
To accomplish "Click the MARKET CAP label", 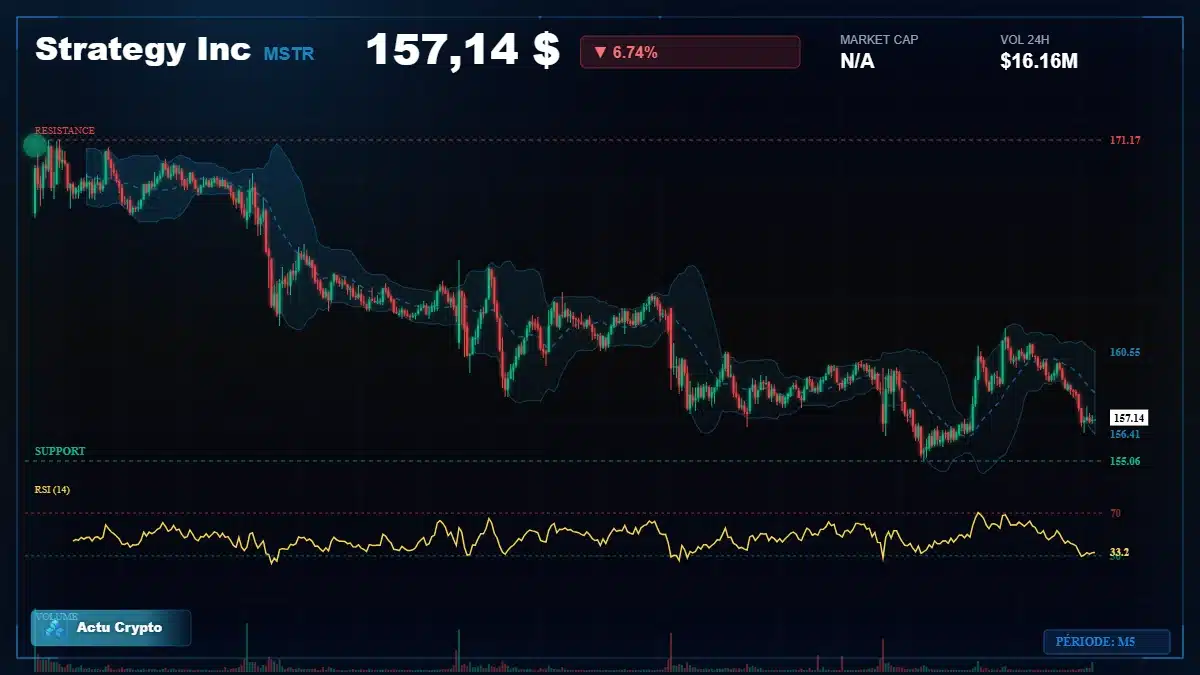I will (x=879, y=40).
